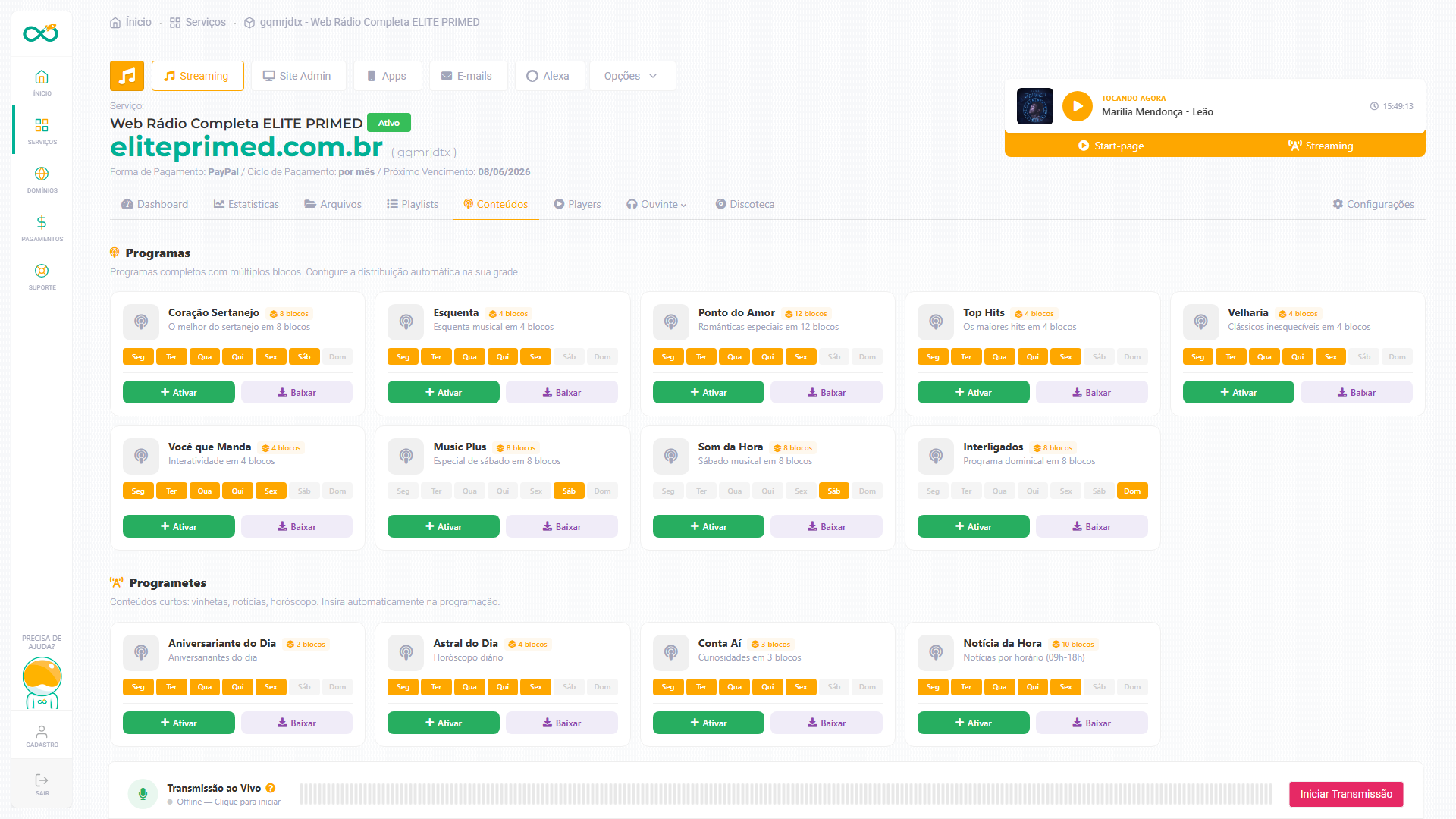The width and height of the screenshot is (1456, 819).
Task: Switch to the Dashboard tab
Action: point(155,204)
